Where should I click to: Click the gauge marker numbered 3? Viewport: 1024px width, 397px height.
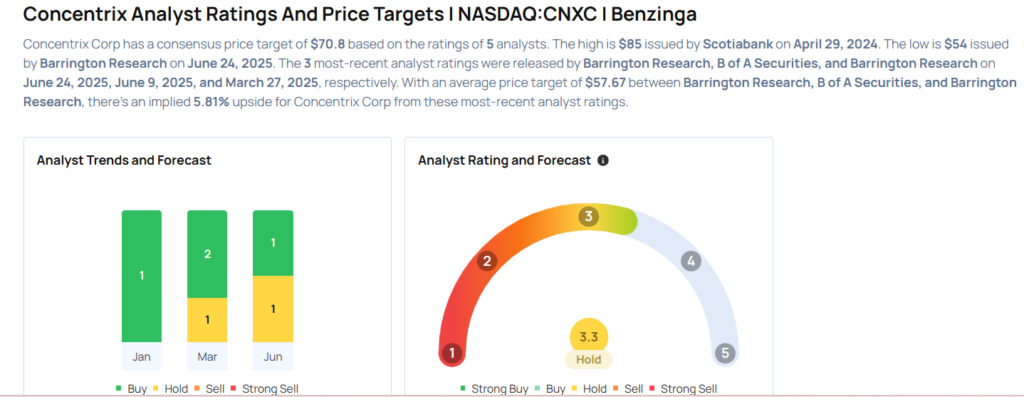click(x=588, y=217)
